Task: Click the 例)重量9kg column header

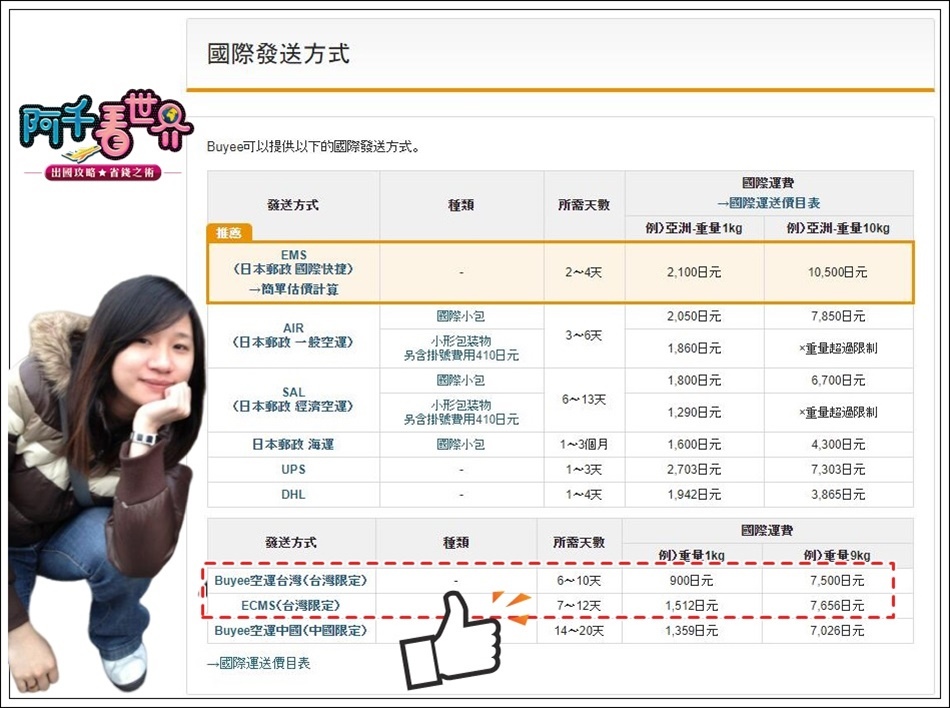Action: 837,555
